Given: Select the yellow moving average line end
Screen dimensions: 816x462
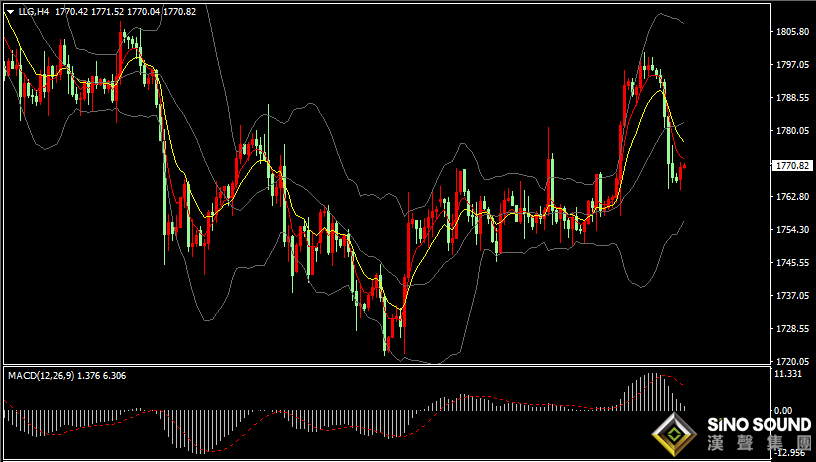Looking at the screenshot, I should (x=682, y=140).
